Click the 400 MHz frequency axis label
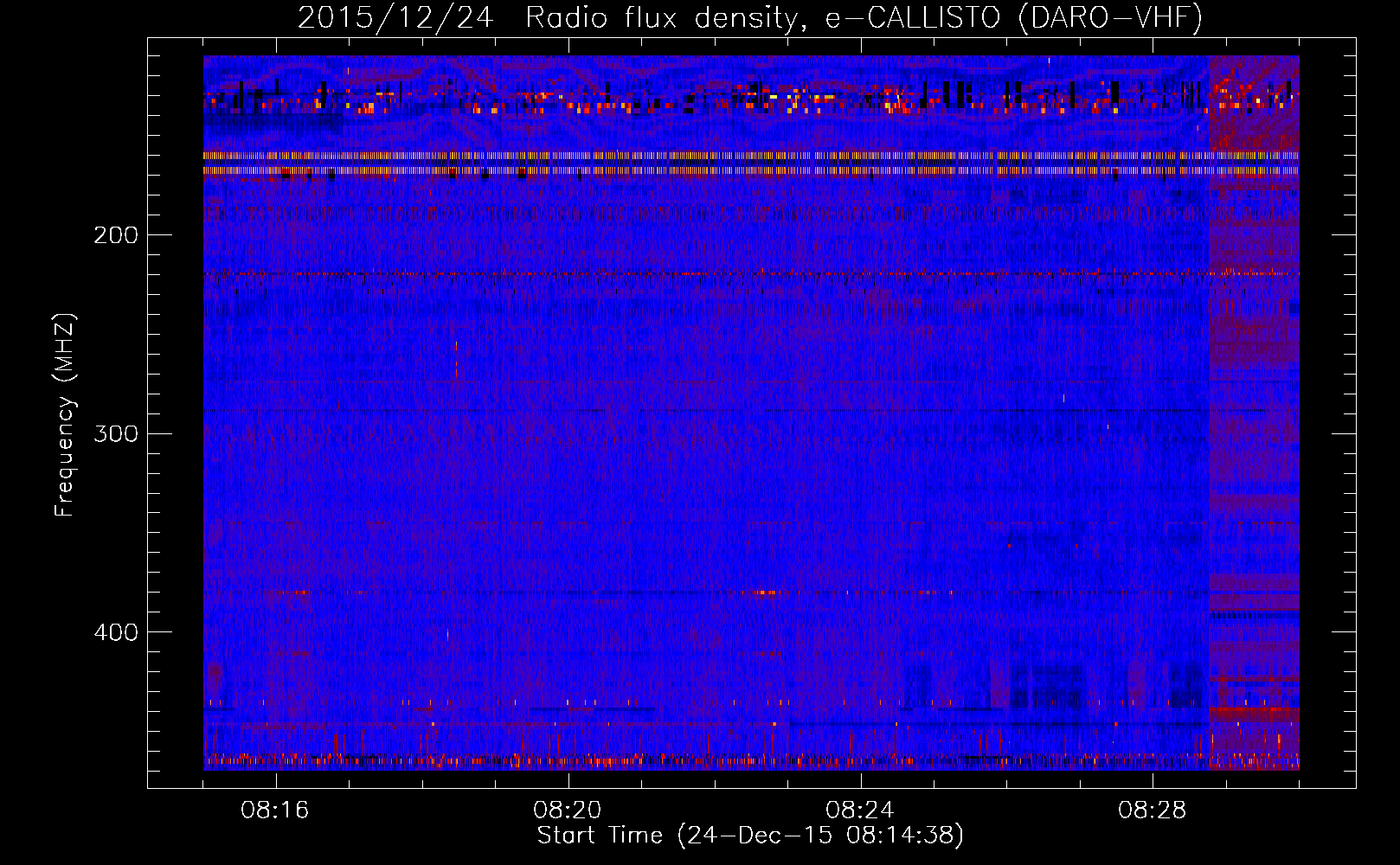 (x=115, y=632)
